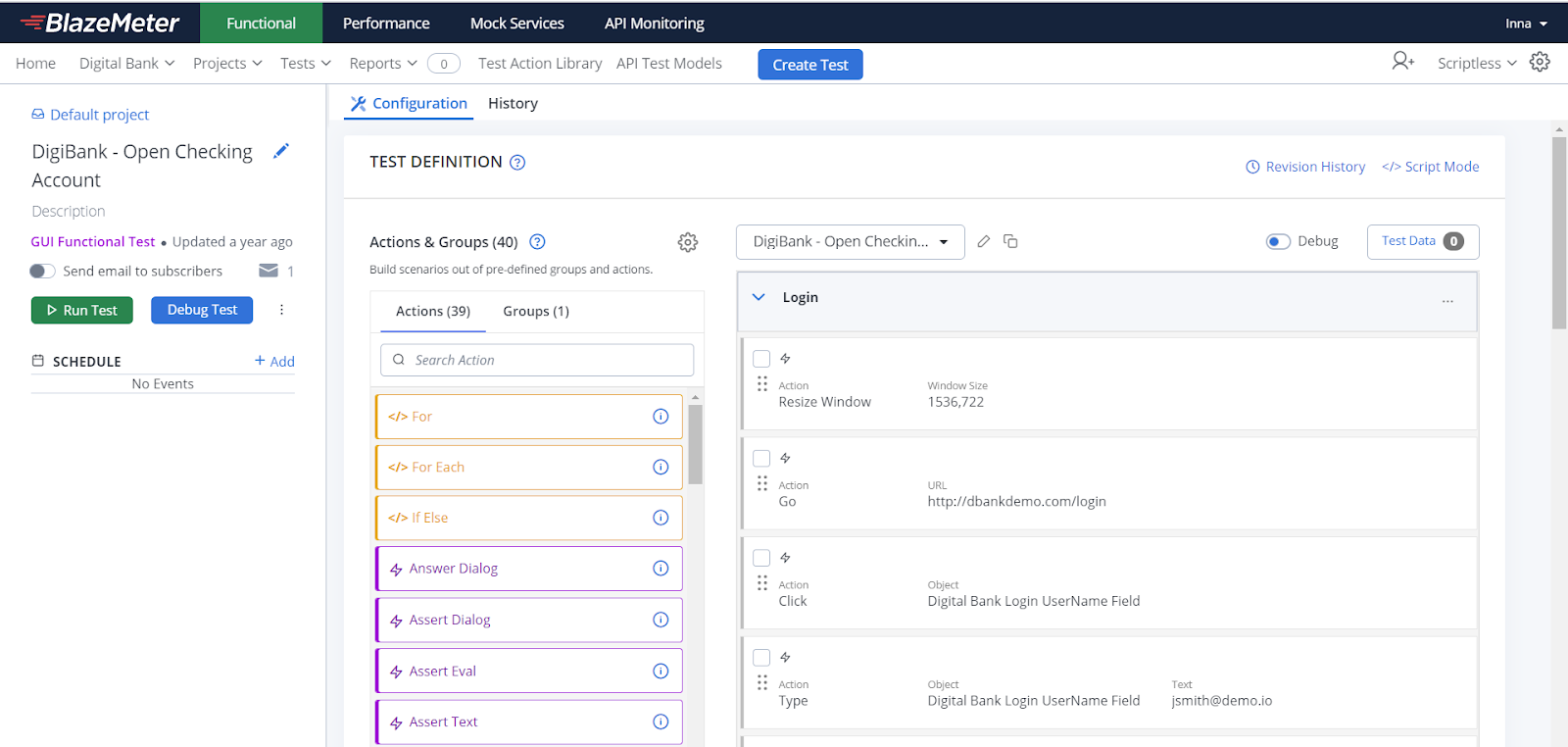Image resolution: width=1568 pixels, height=747 pixels.
Task: Switch to Script Mode
Action: pos(1431,168)
